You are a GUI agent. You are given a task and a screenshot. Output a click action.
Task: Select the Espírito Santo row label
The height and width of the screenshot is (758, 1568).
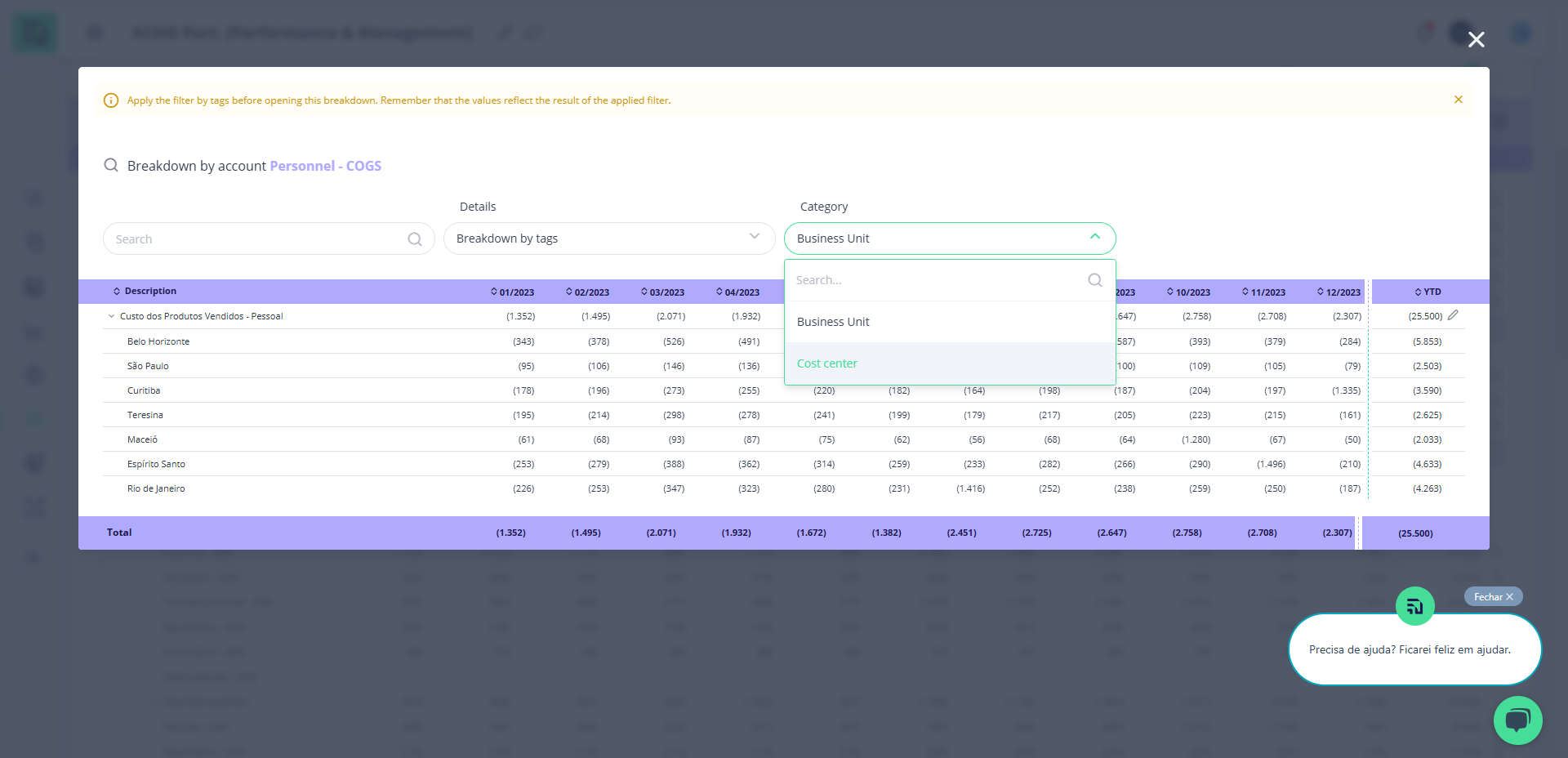tap(156, 464)
